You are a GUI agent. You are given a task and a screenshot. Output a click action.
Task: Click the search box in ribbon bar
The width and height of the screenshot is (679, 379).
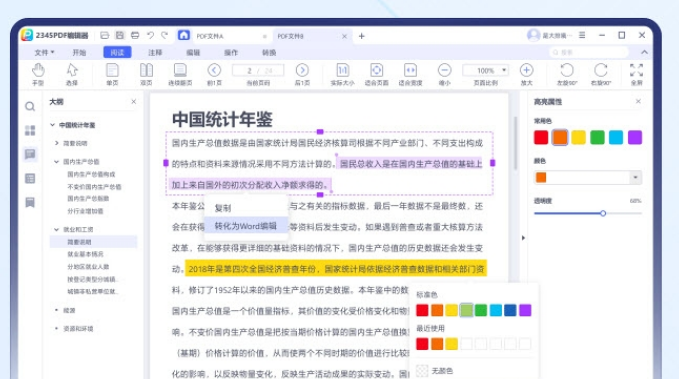point(589,52)
